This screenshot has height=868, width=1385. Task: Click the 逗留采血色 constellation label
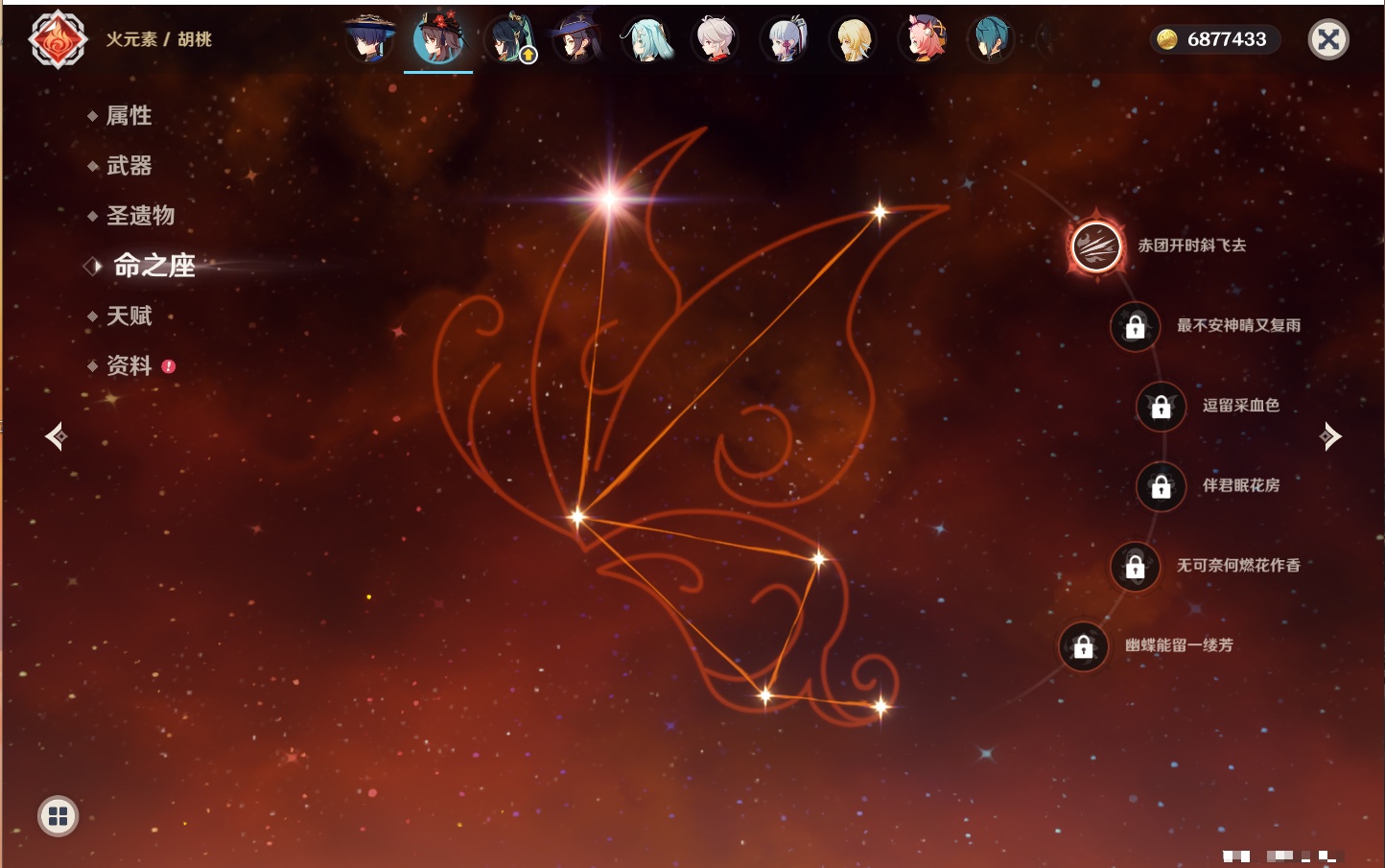pos(1241,405)
